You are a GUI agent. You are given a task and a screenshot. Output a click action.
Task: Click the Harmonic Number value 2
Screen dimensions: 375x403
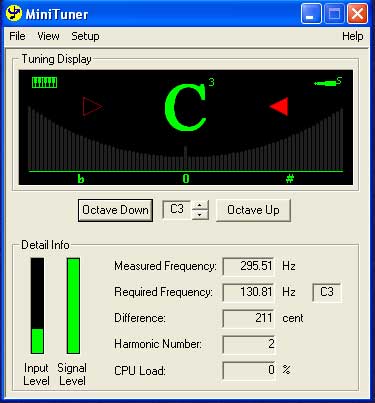(x=248, y=344)
